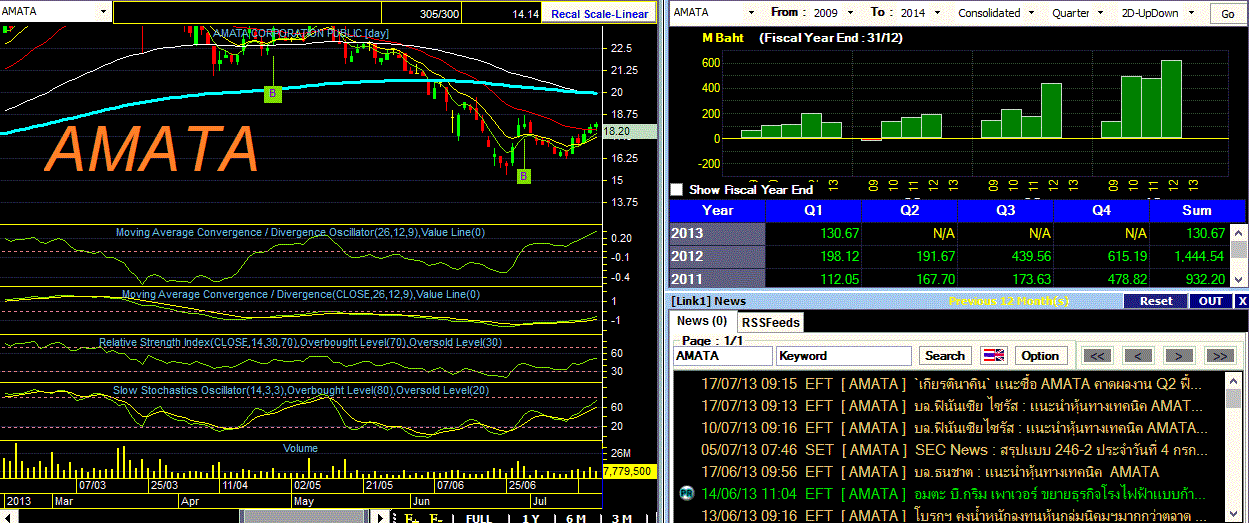Go to first news page (<<)
This screenshot has width=1249, height=523.
pos(1097,355)
